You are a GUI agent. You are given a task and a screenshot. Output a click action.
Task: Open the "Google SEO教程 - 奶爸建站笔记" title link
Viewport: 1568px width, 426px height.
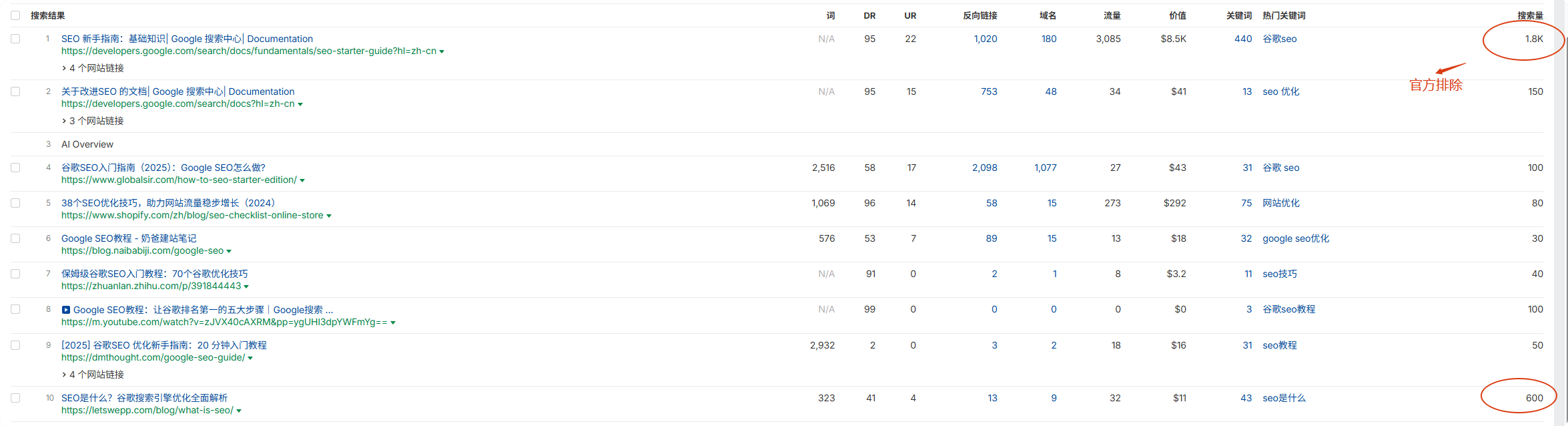(x=129, y=238)
